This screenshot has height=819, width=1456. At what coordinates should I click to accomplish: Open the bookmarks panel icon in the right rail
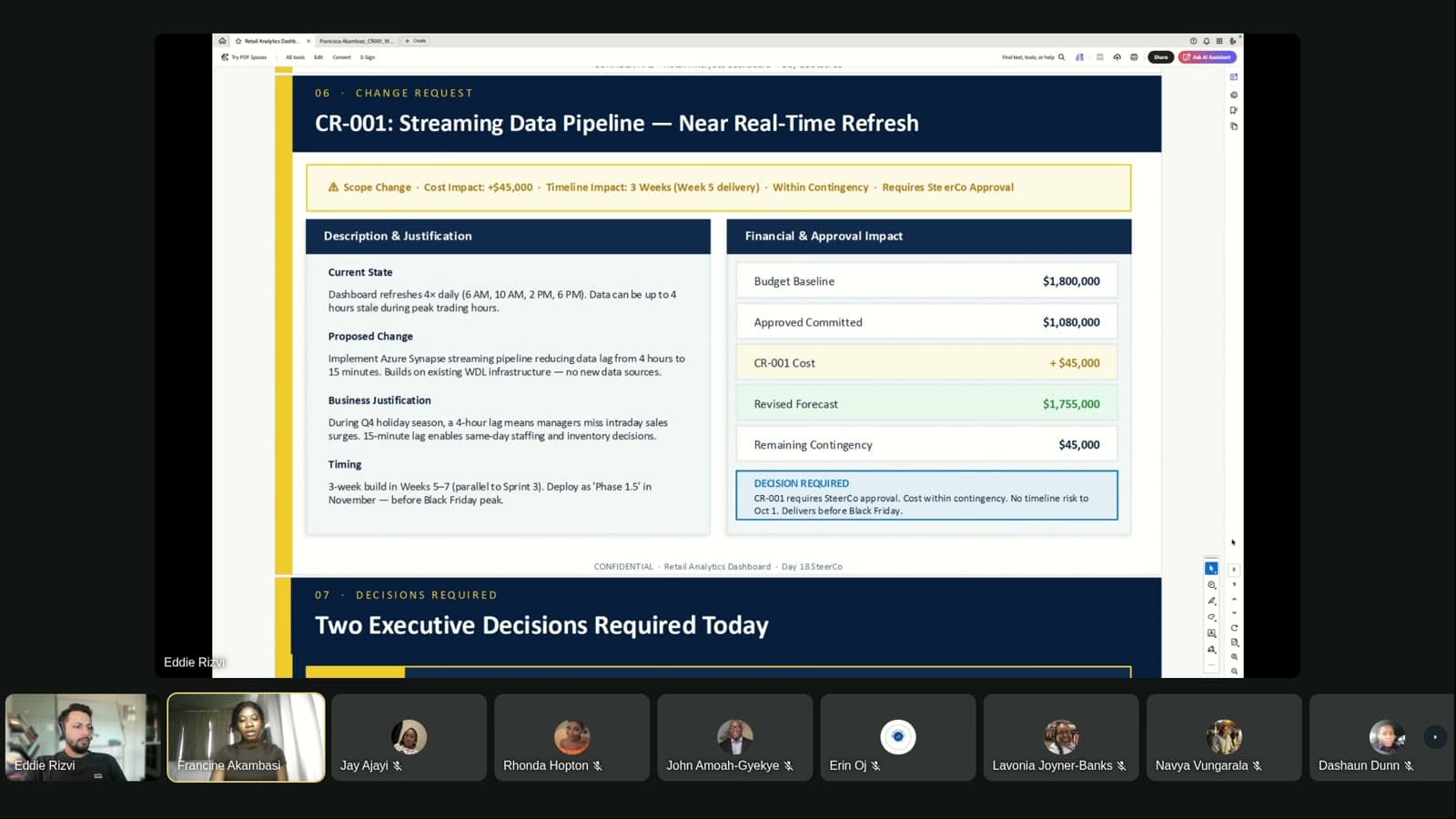[x=1234, y=110]
